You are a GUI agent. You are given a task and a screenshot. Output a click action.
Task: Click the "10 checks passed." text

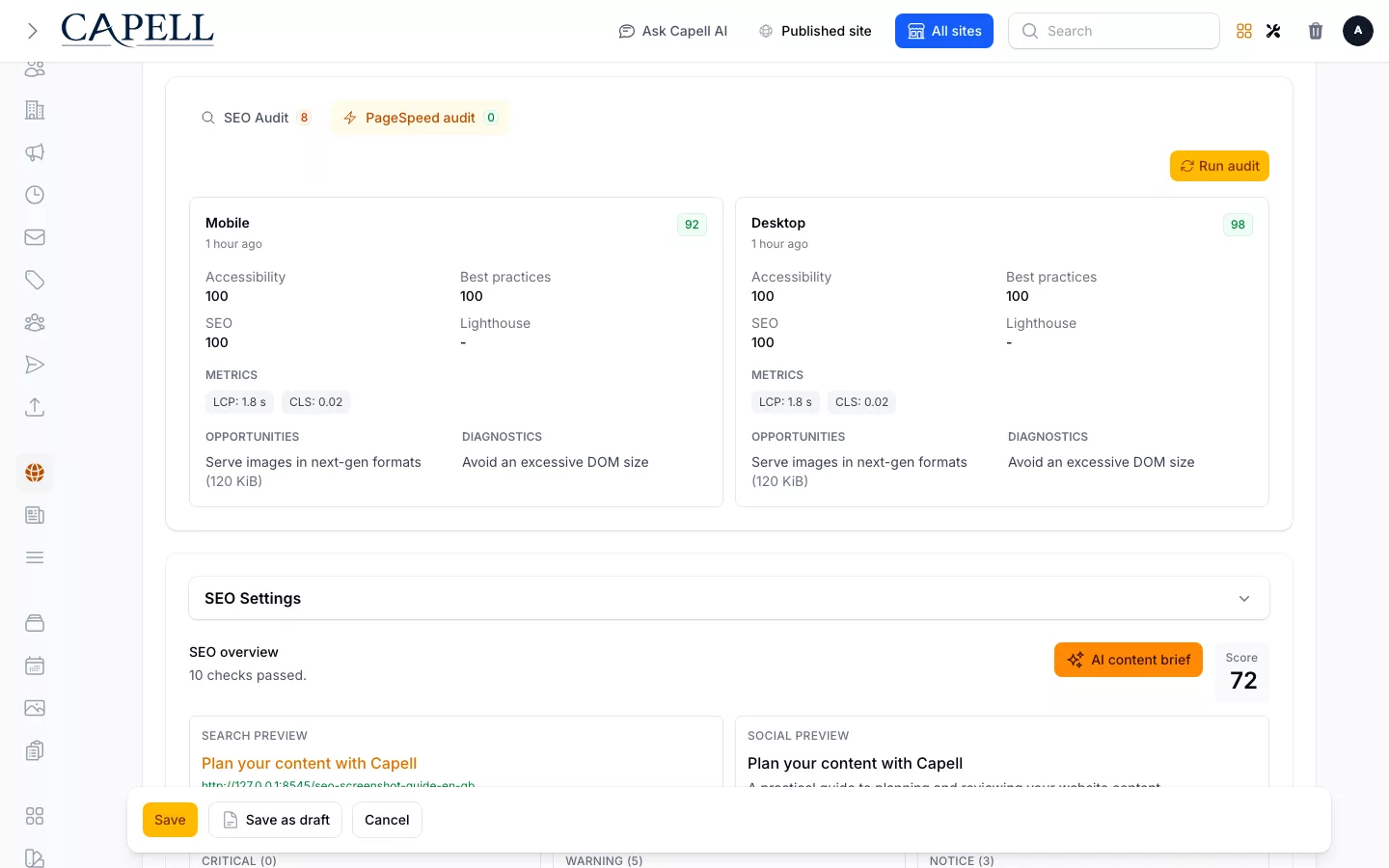pyautogui.click(x=248, y=675)
